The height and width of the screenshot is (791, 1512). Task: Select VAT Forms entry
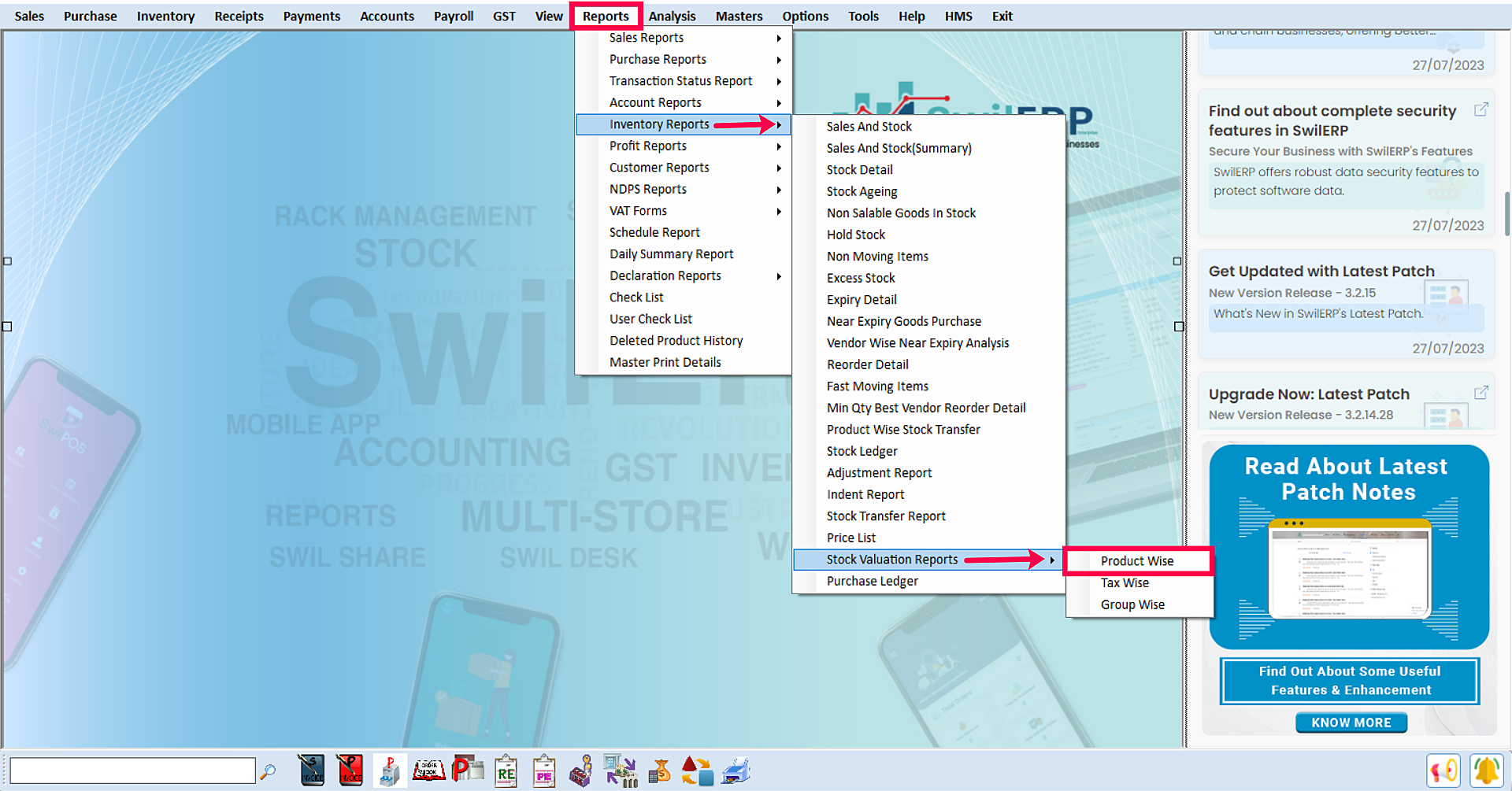click(683, 211)
